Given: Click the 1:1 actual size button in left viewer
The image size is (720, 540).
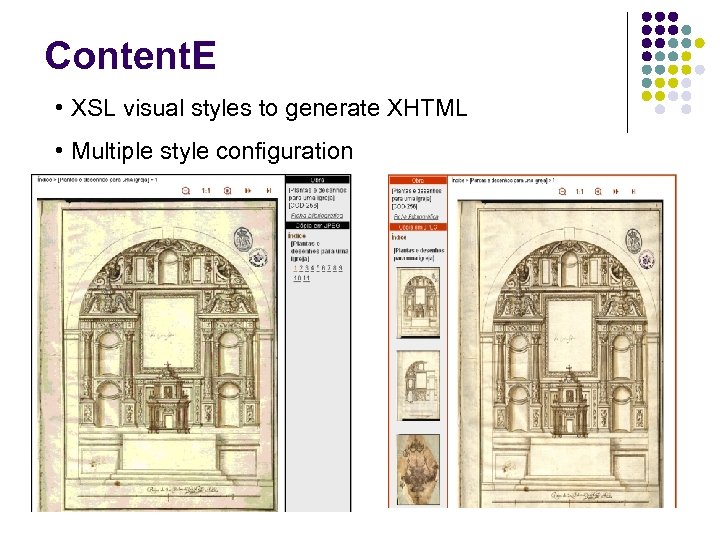Looking at the screenshot, I should 206,191.
